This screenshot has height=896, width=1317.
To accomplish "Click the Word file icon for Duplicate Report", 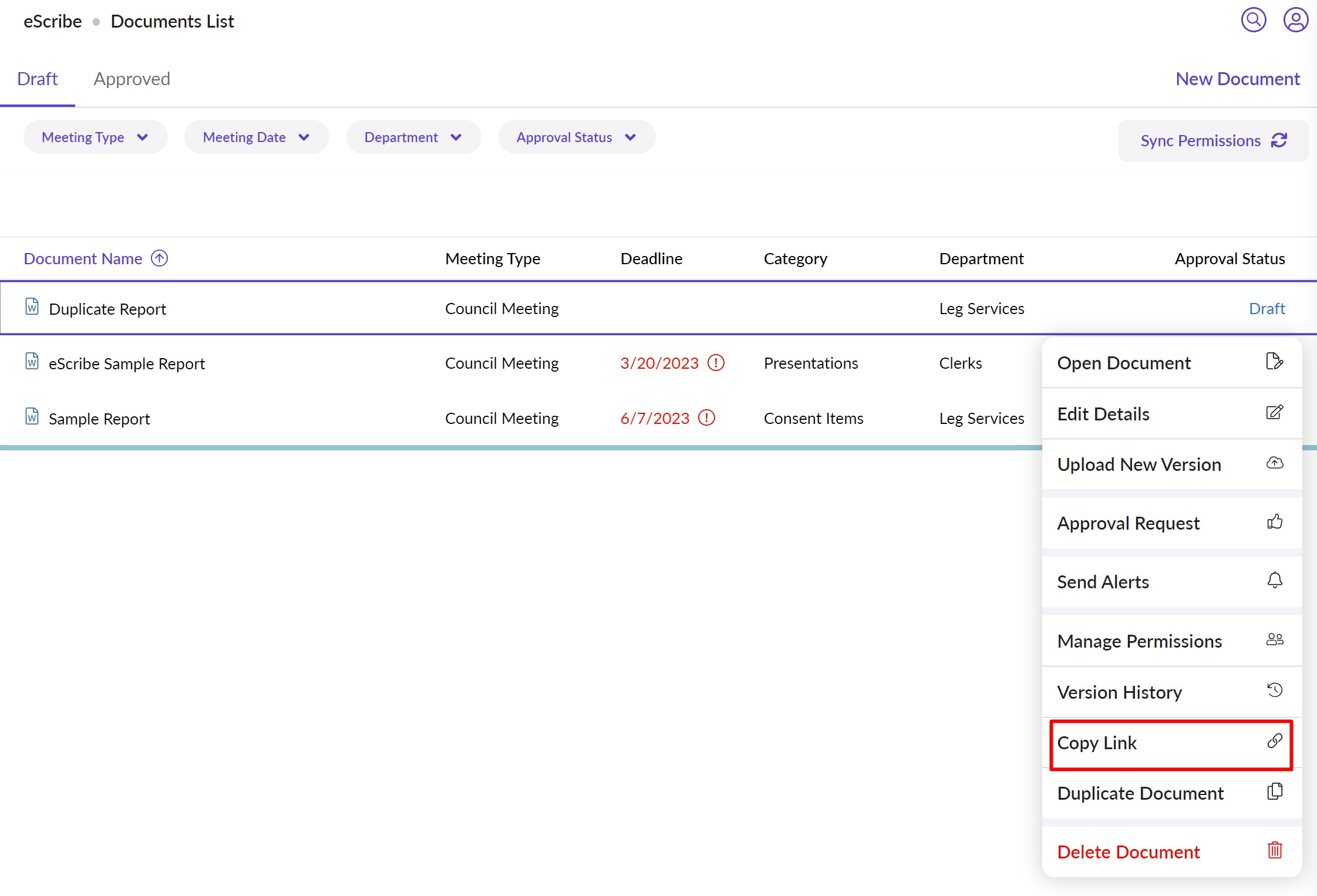I will pyautogui.click(x=32, y=306).
